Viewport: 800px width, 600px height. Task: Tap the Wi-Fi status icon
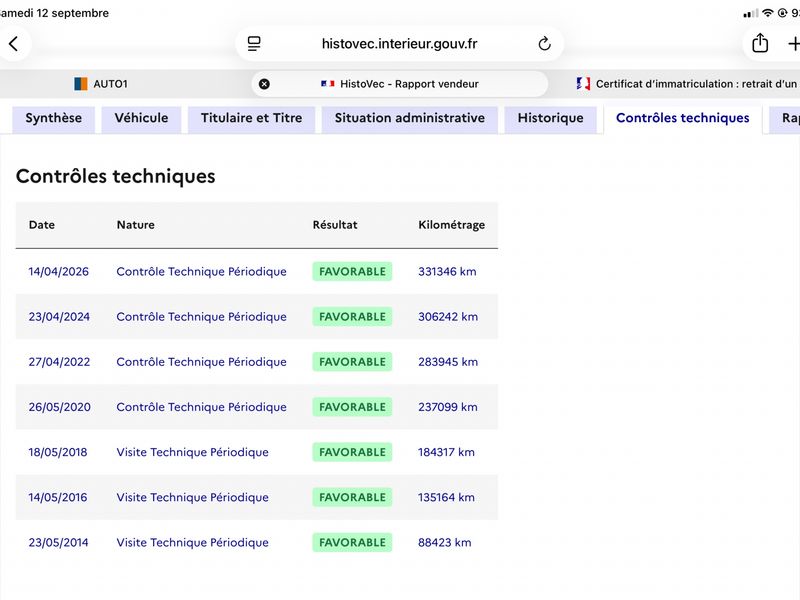tap(767, 13)
